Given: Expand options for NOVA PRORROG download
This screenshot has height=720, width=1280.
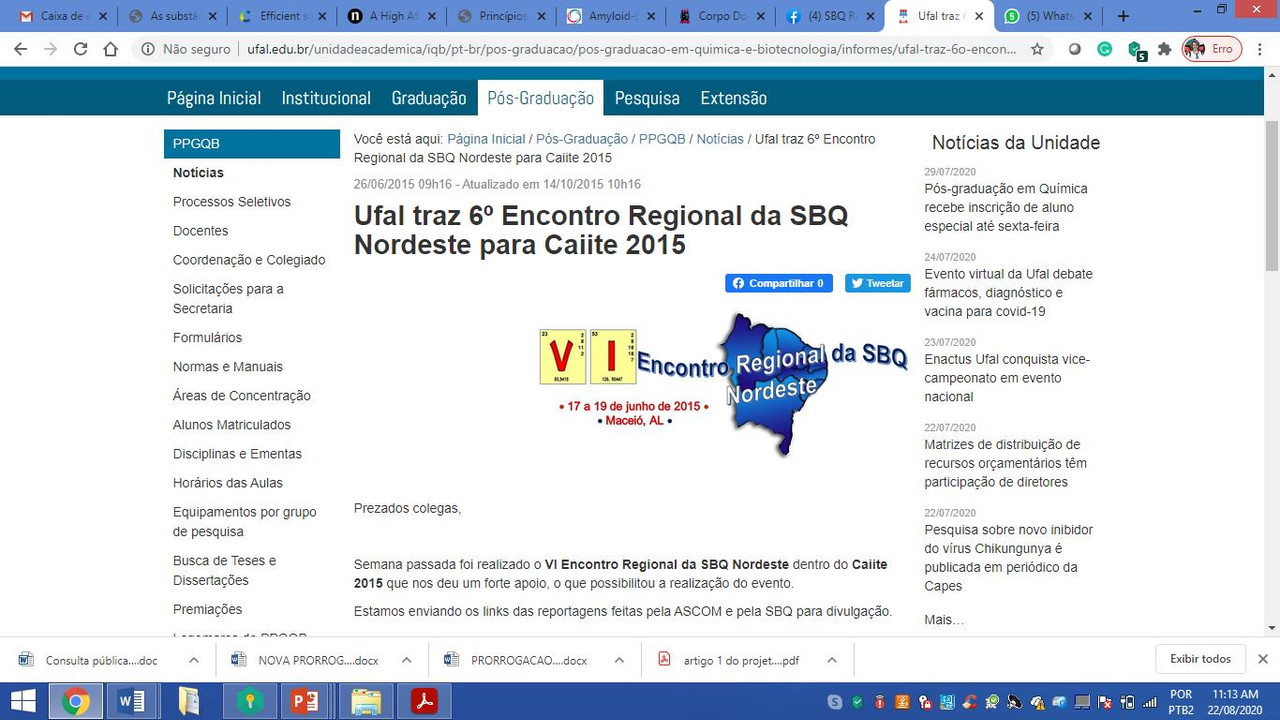Looking at the screenshot, I should [406, 660].
